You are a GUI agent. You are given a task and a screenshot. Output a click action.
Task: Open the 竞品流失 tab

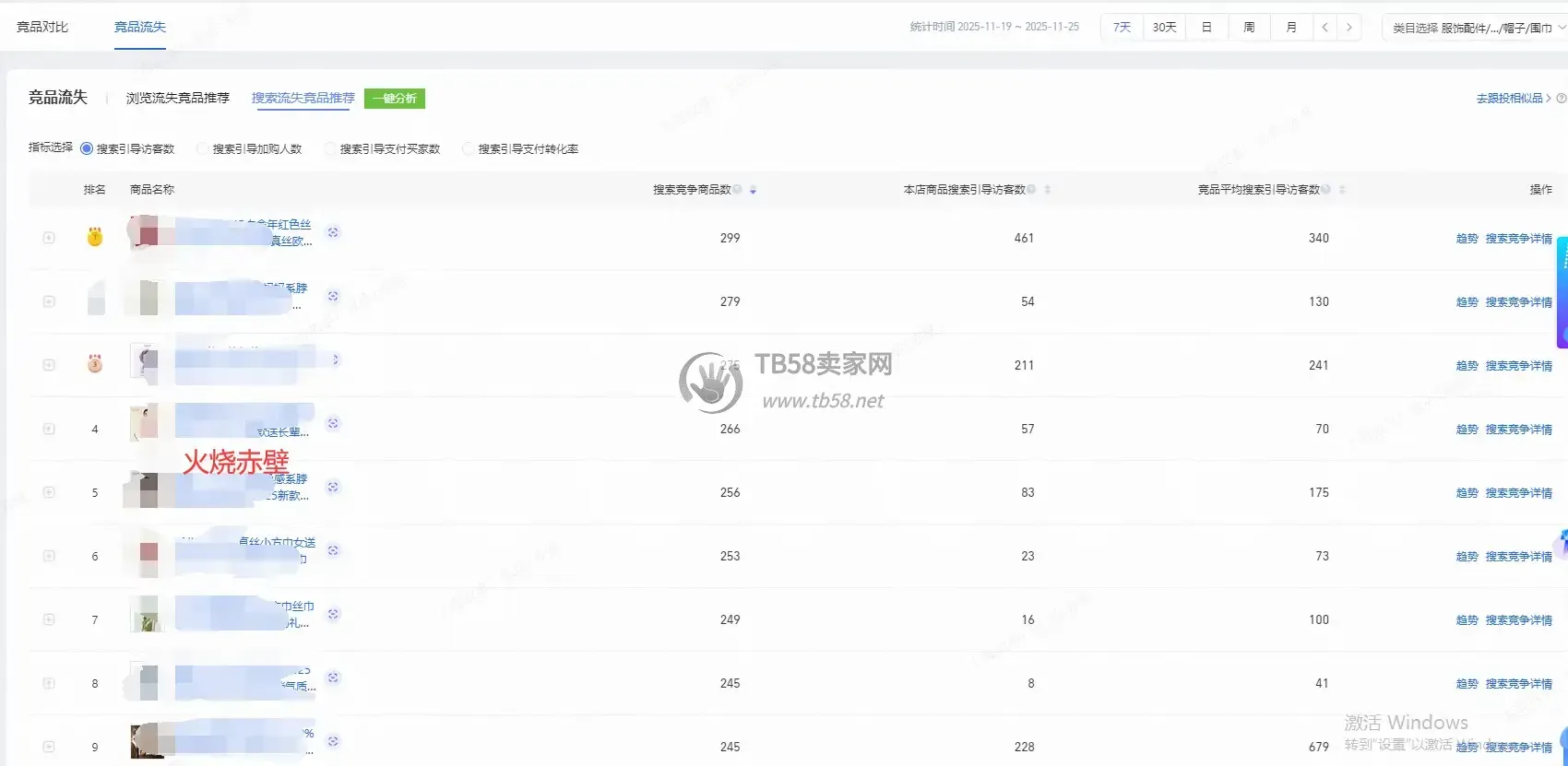point(140,27)
